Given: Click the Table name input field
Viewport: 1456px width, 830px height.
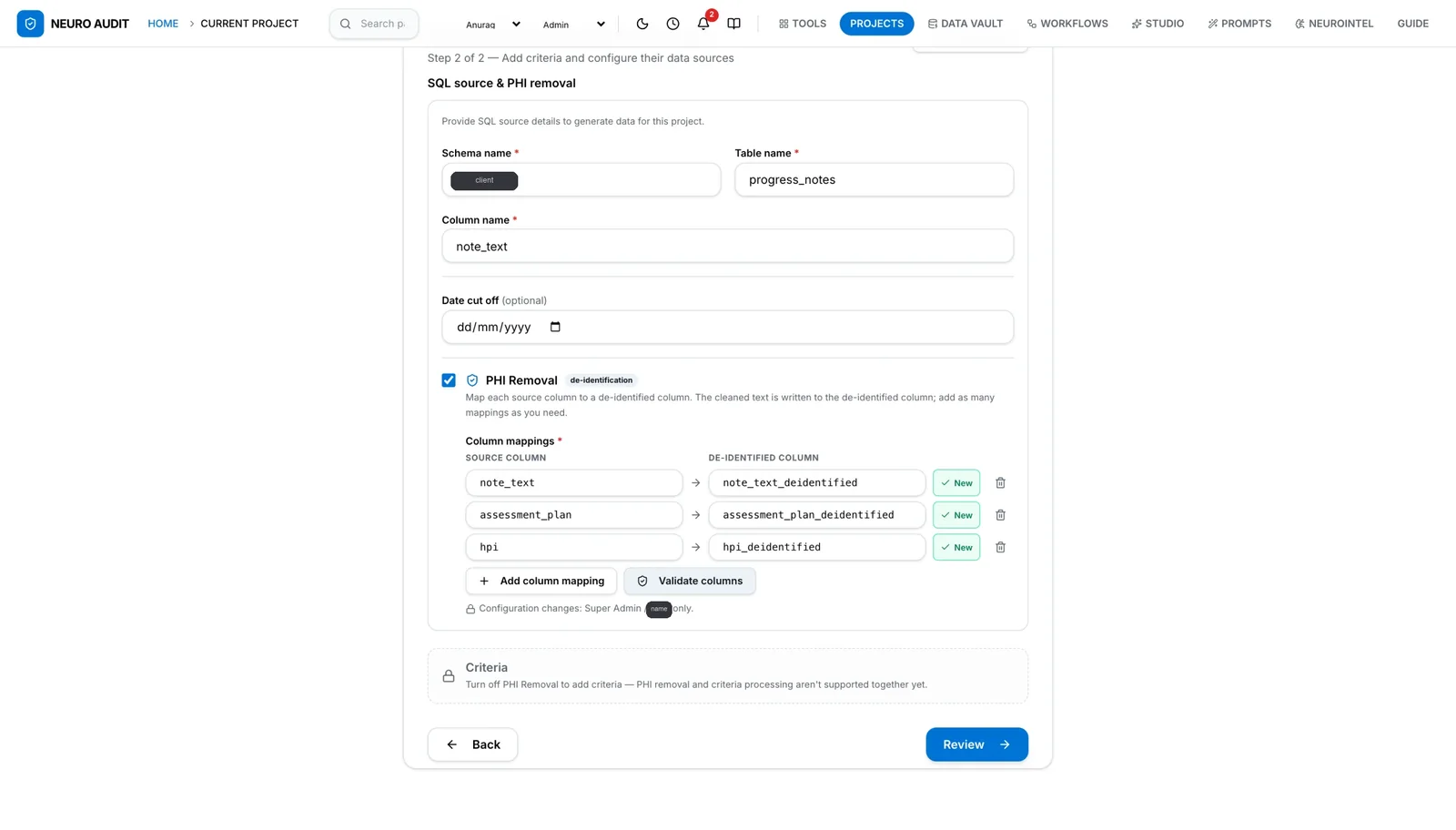Looking at the screenshot, I should 874,179.
